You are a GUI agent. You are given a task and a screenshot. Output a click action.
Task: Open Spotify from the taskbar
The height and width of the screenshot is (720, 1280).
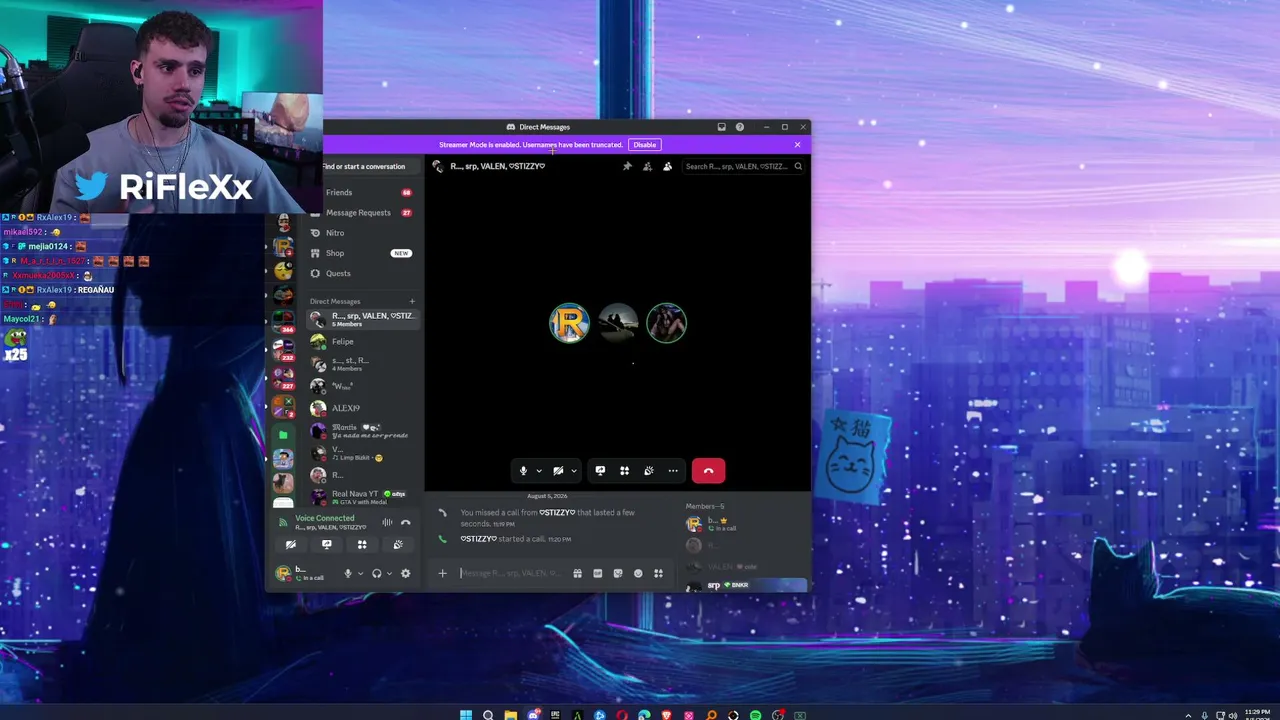click(x=755, y=715)
